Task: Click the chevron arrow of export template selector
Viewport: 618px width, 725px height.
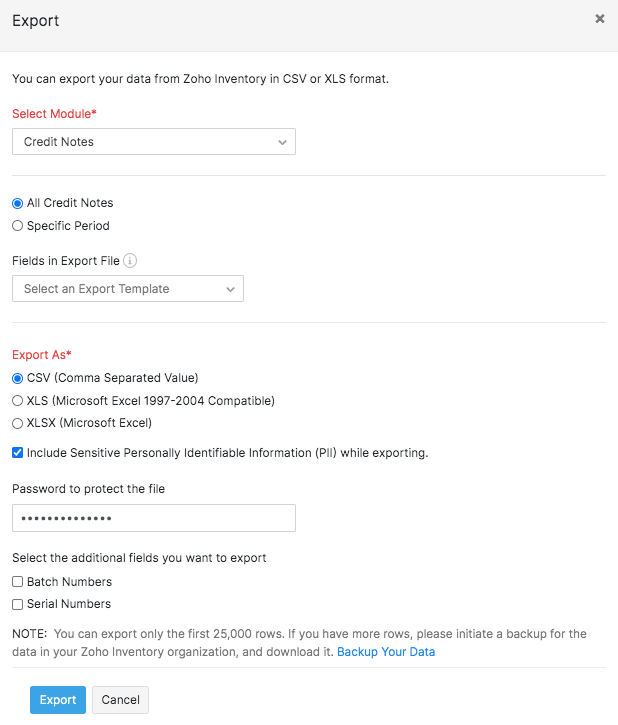Action: 230,289
